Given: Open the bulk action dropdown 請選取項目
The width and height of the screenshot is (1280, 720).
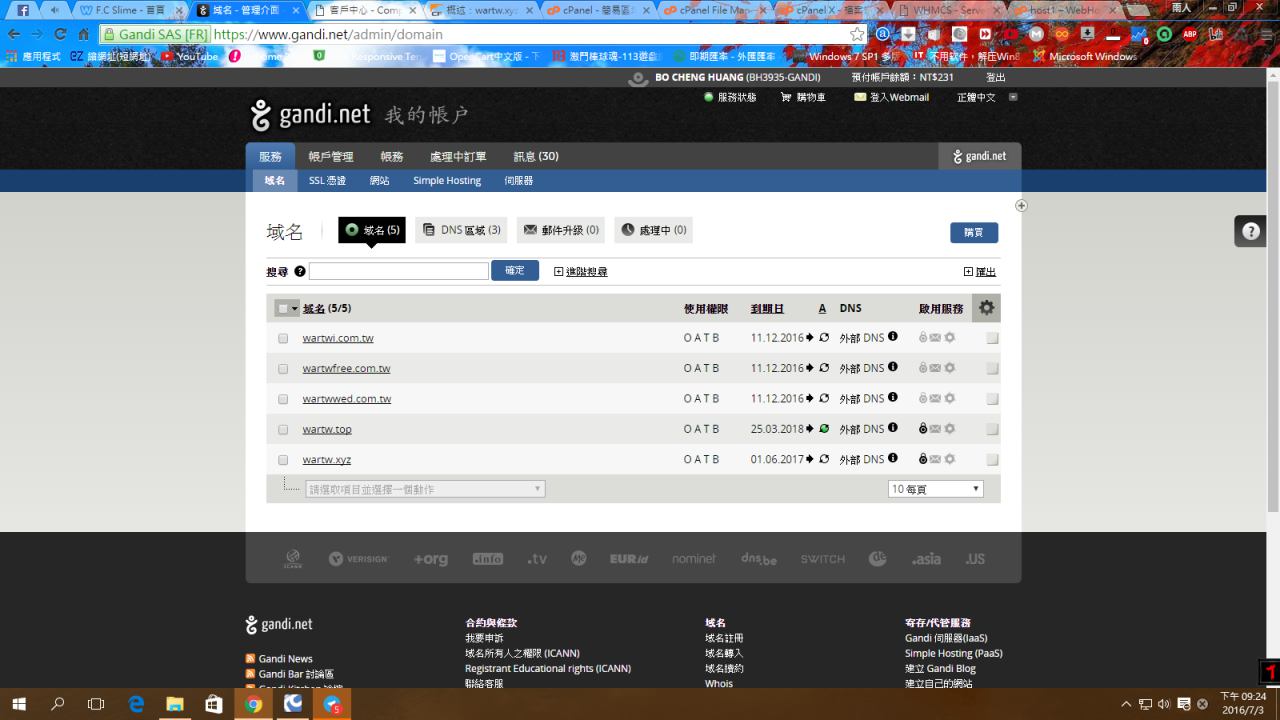Looking at the screenshot, I should [x=425, y=489].
